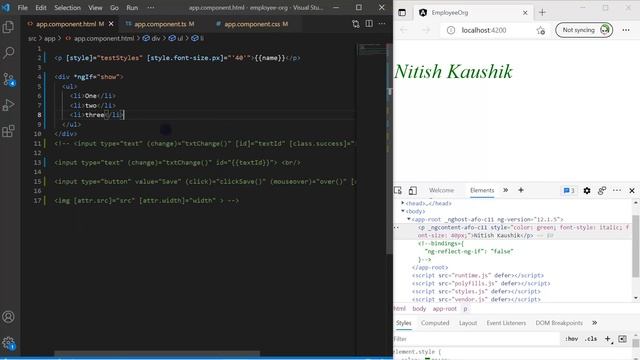Toggle the :hov element state button
Screen dimensions: 640x360
(571, 339)
